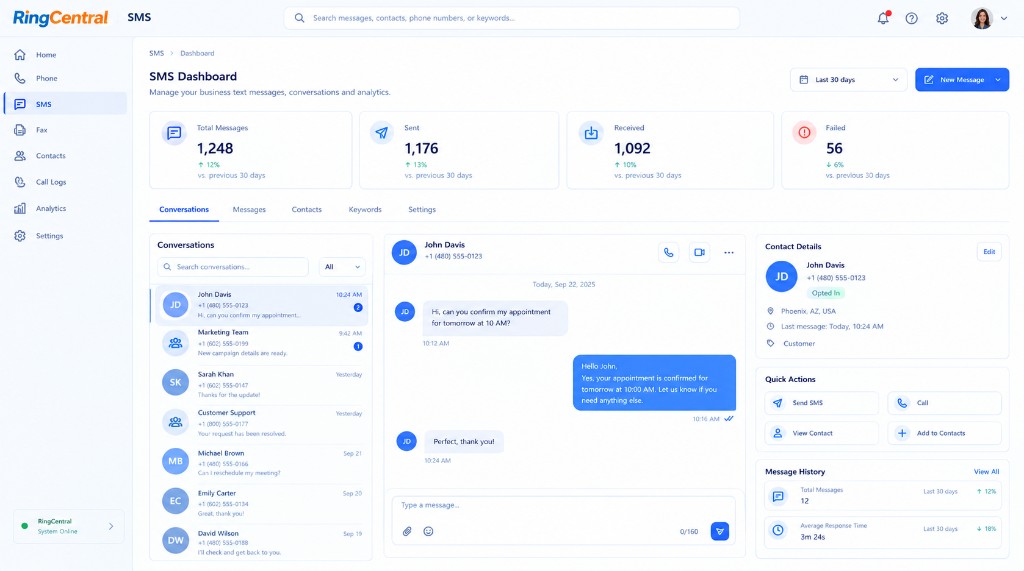Screen dimensions: 1024x571
Task: Switch to the Settings tab
Action: coord(422,210)
